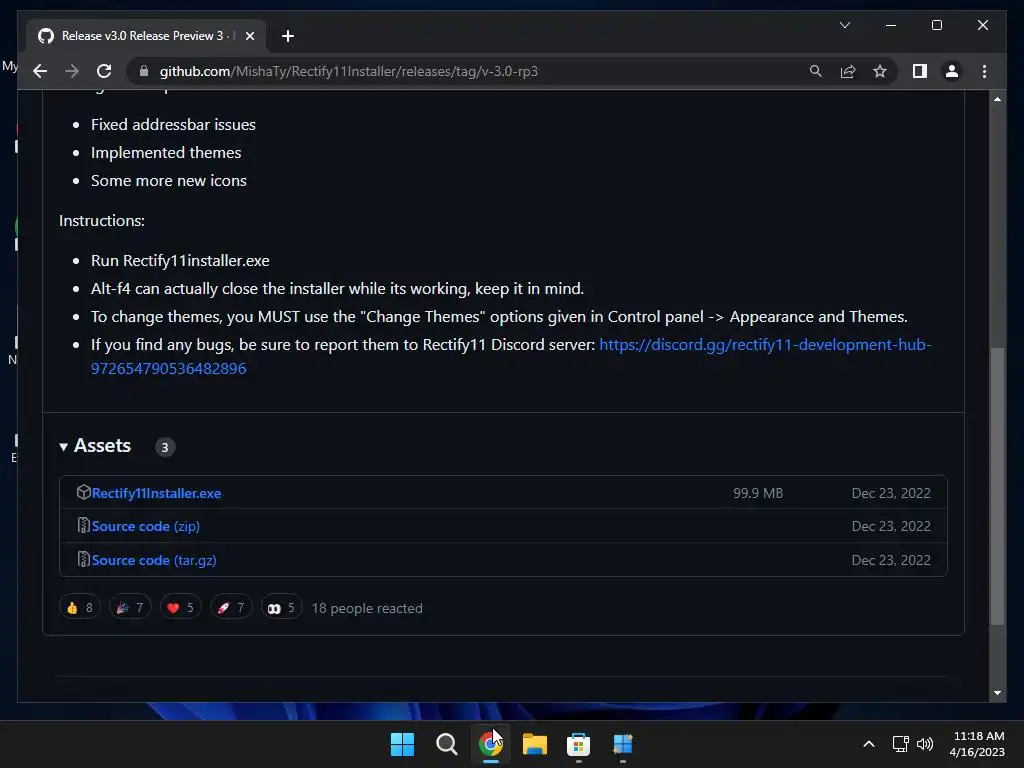
Task: Open Windows Search from the taskbar
Action: coord(447,744)
